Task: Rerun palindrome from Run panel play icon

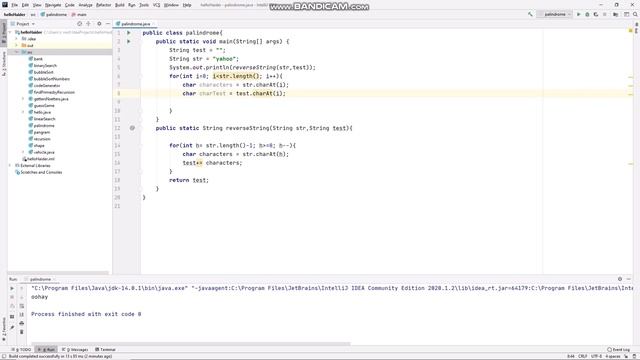Action: point(12,288)
